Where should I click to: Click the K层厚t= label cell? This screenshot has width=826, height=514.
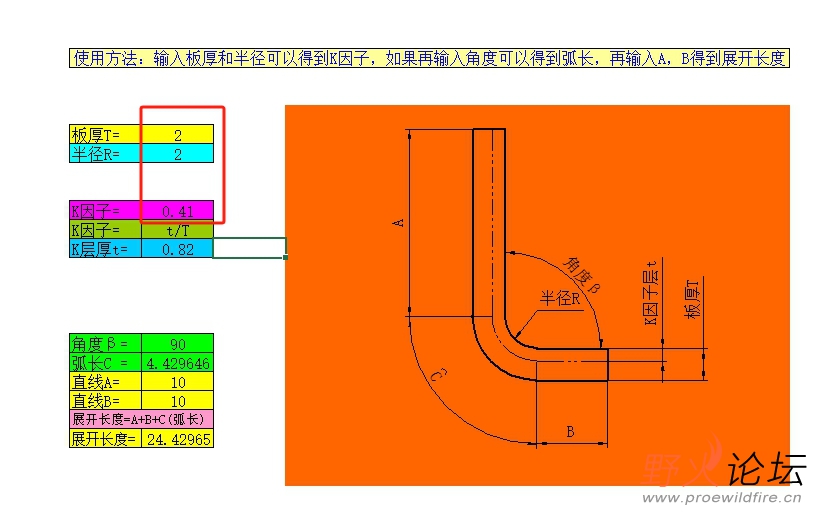click(x=105, y=249)
